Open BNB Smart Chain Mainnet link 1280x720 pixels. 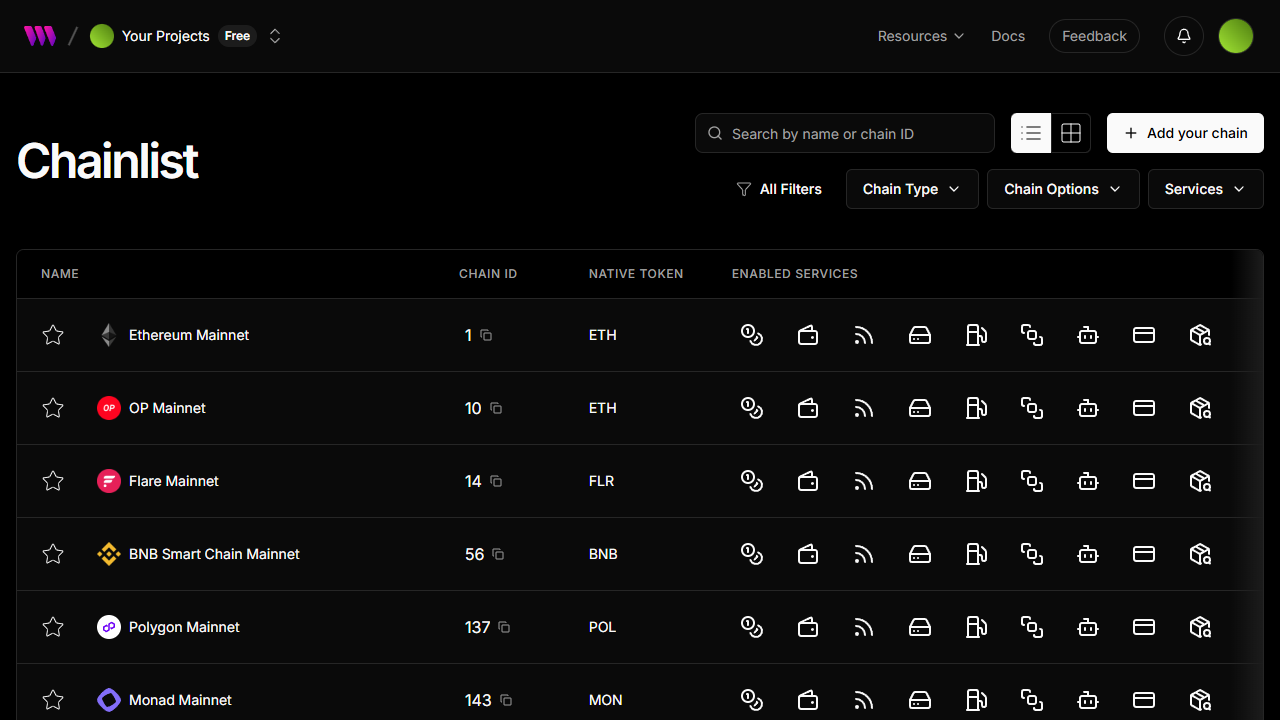click(214, 554)
